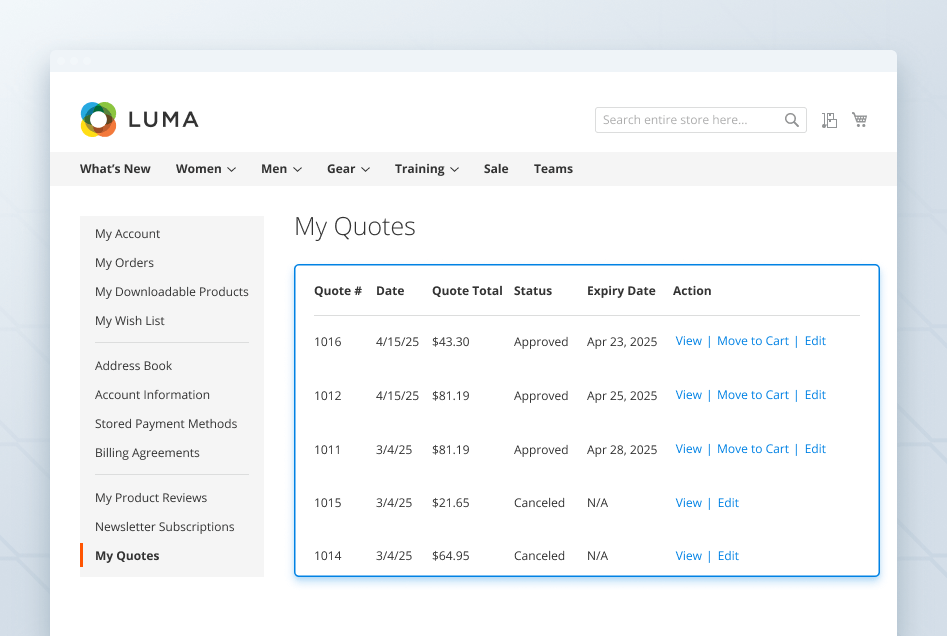Navigate to the Sale section

(495, 168)
